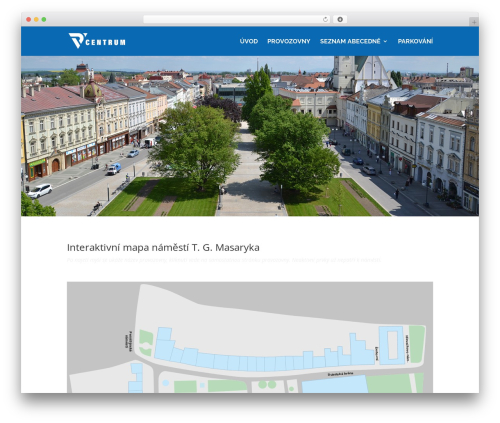Click the download icon beside the address bar
This screenshot has height=423, width=500.
pyautogui.click(x=340, y=19)
